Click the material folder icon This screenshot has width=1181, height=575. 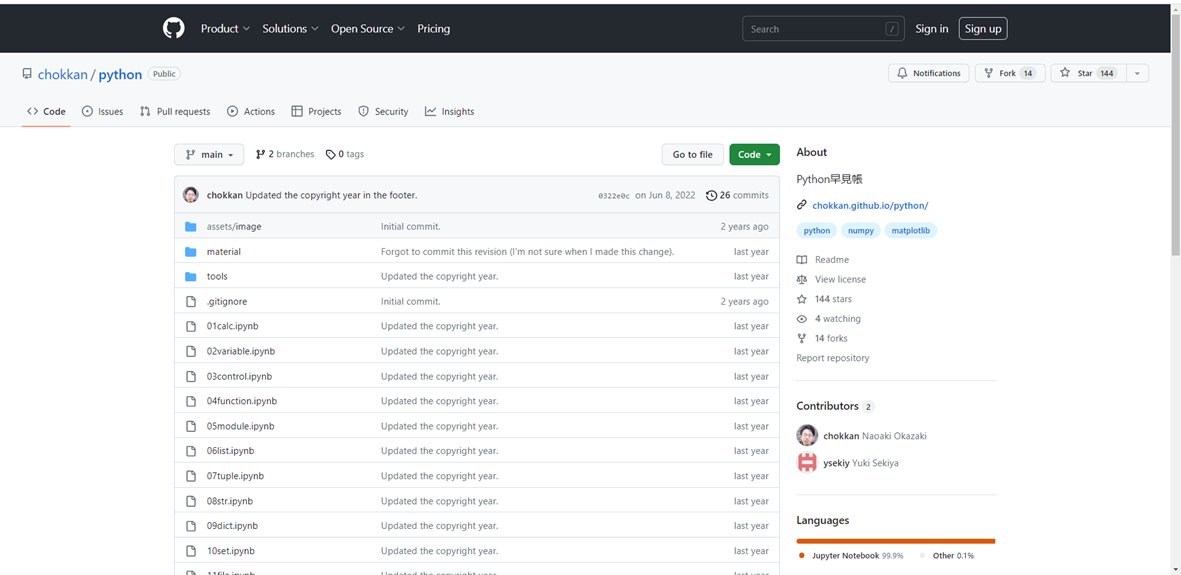191,252
